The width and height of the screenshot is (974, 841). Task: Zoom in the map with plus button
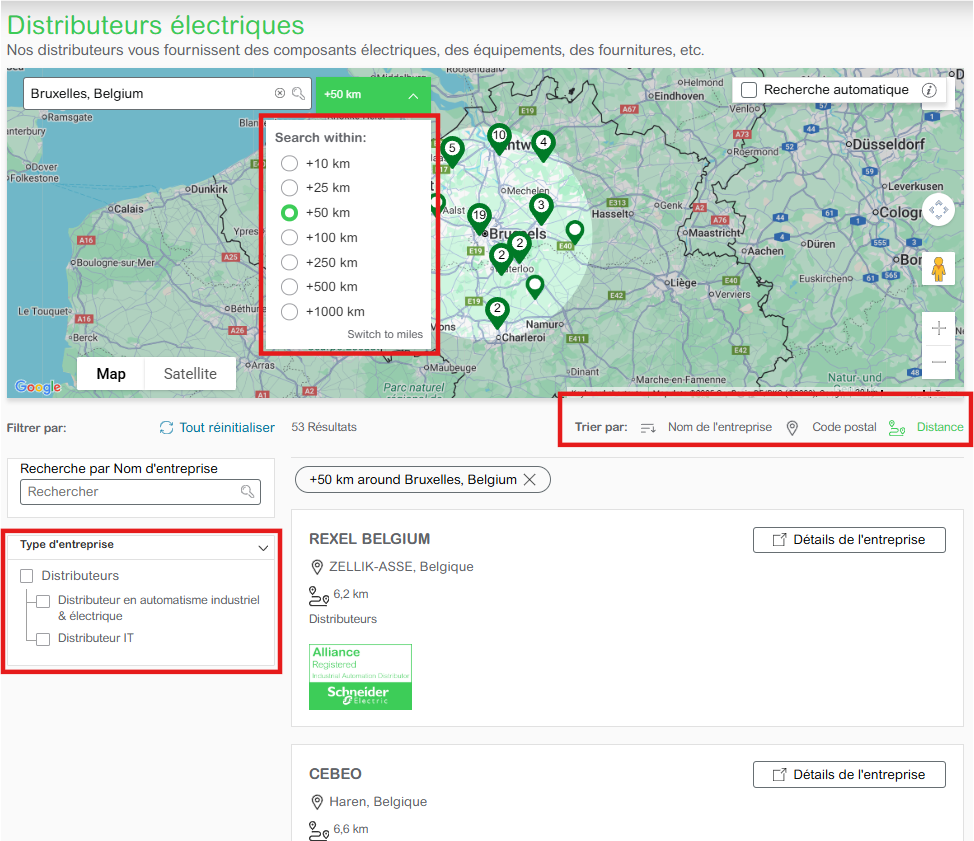939,328
